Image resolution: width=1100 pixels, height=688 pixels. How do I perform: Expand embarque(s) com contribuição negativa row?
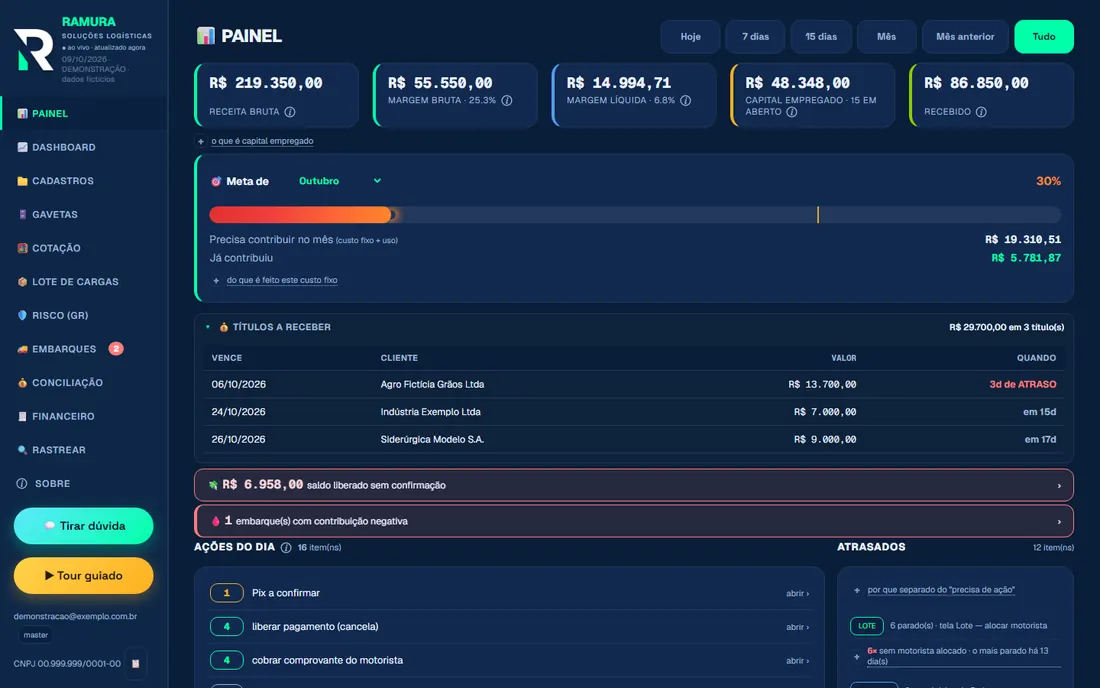point(633,521)
